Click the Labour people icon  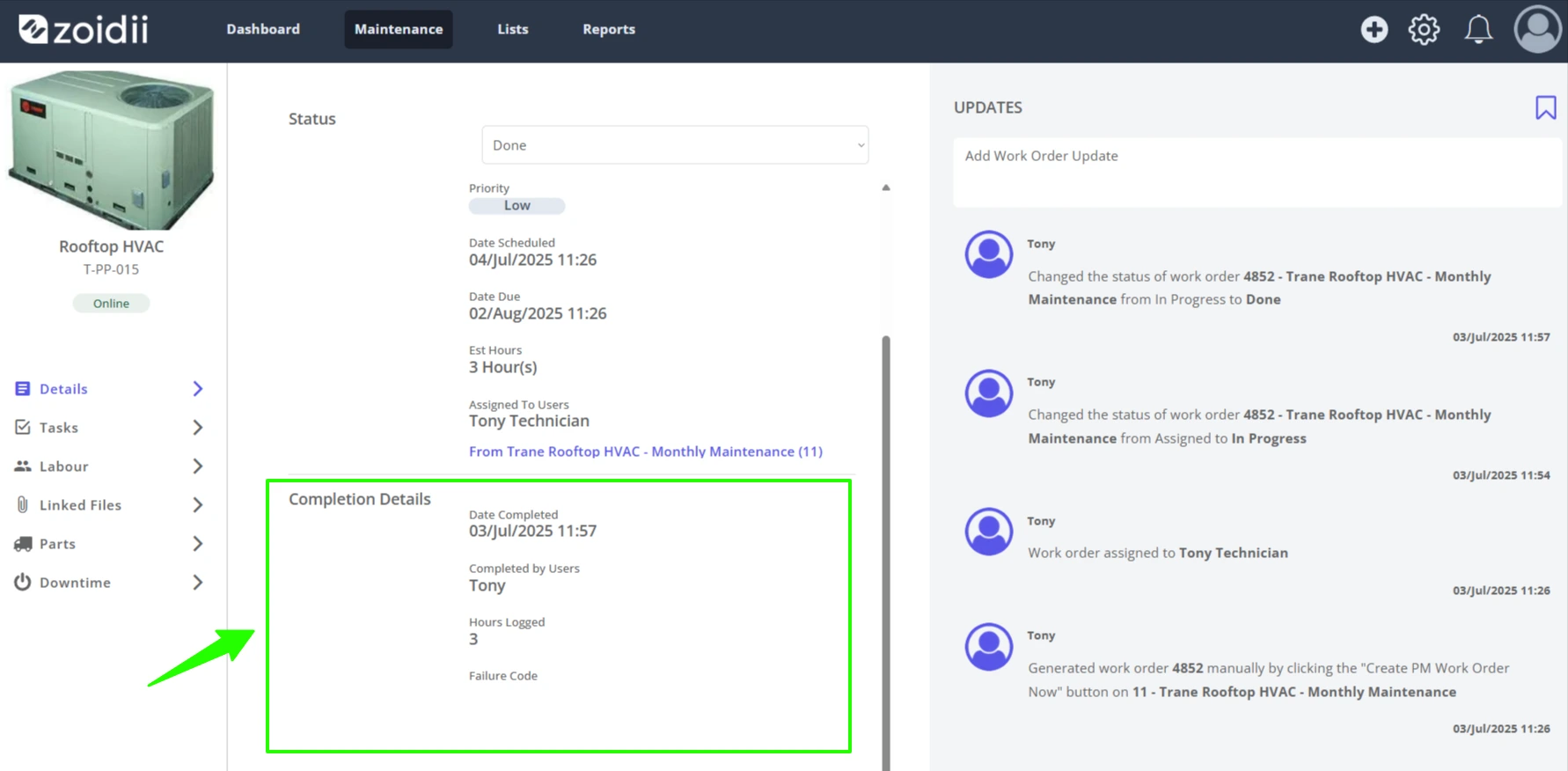click(23, 466)
